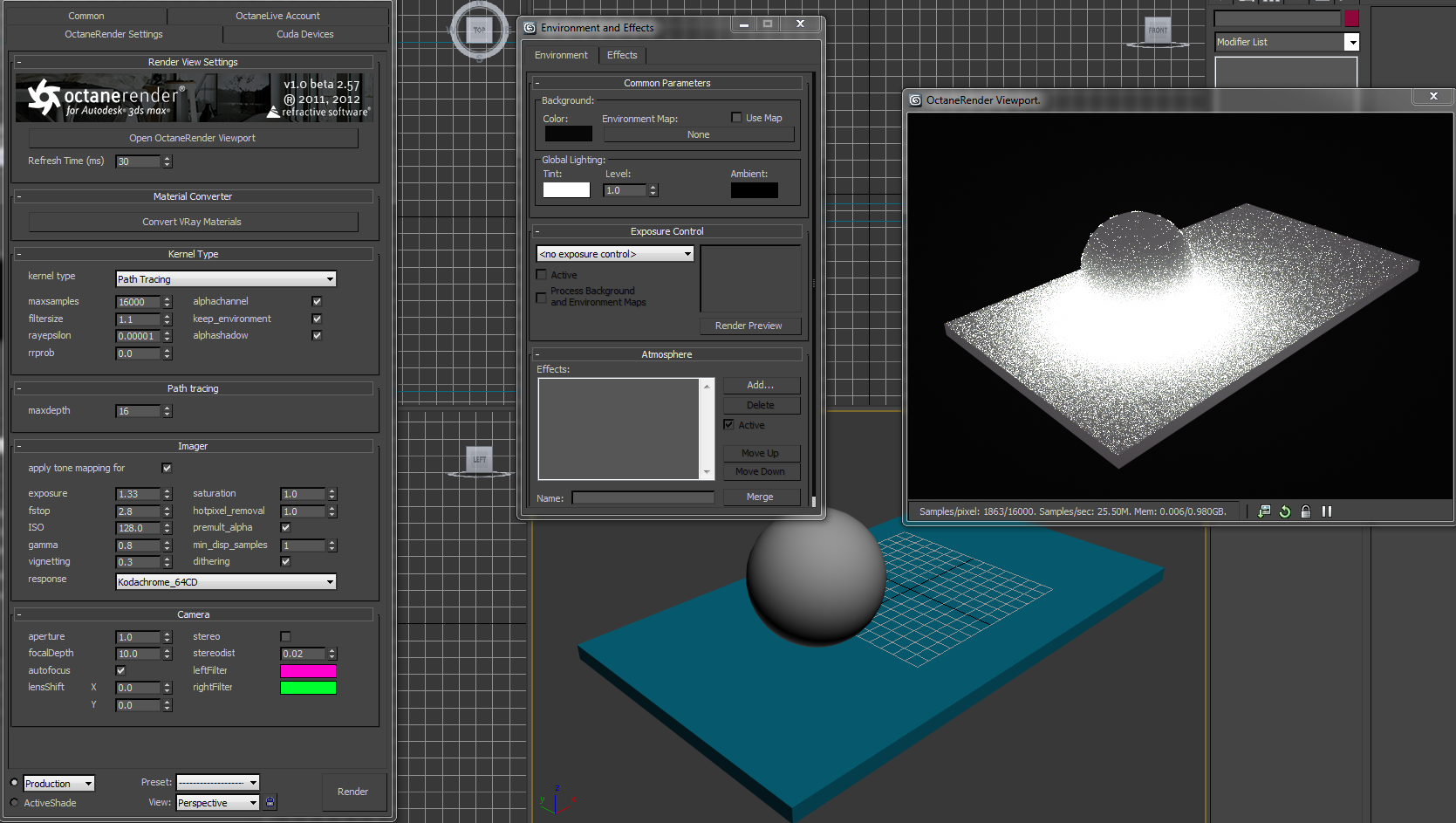This screenshot has width=1456, height=823.
Task: Click the Environment and Effects window icon
Action: pyautogui.click(x=530, y=28)
